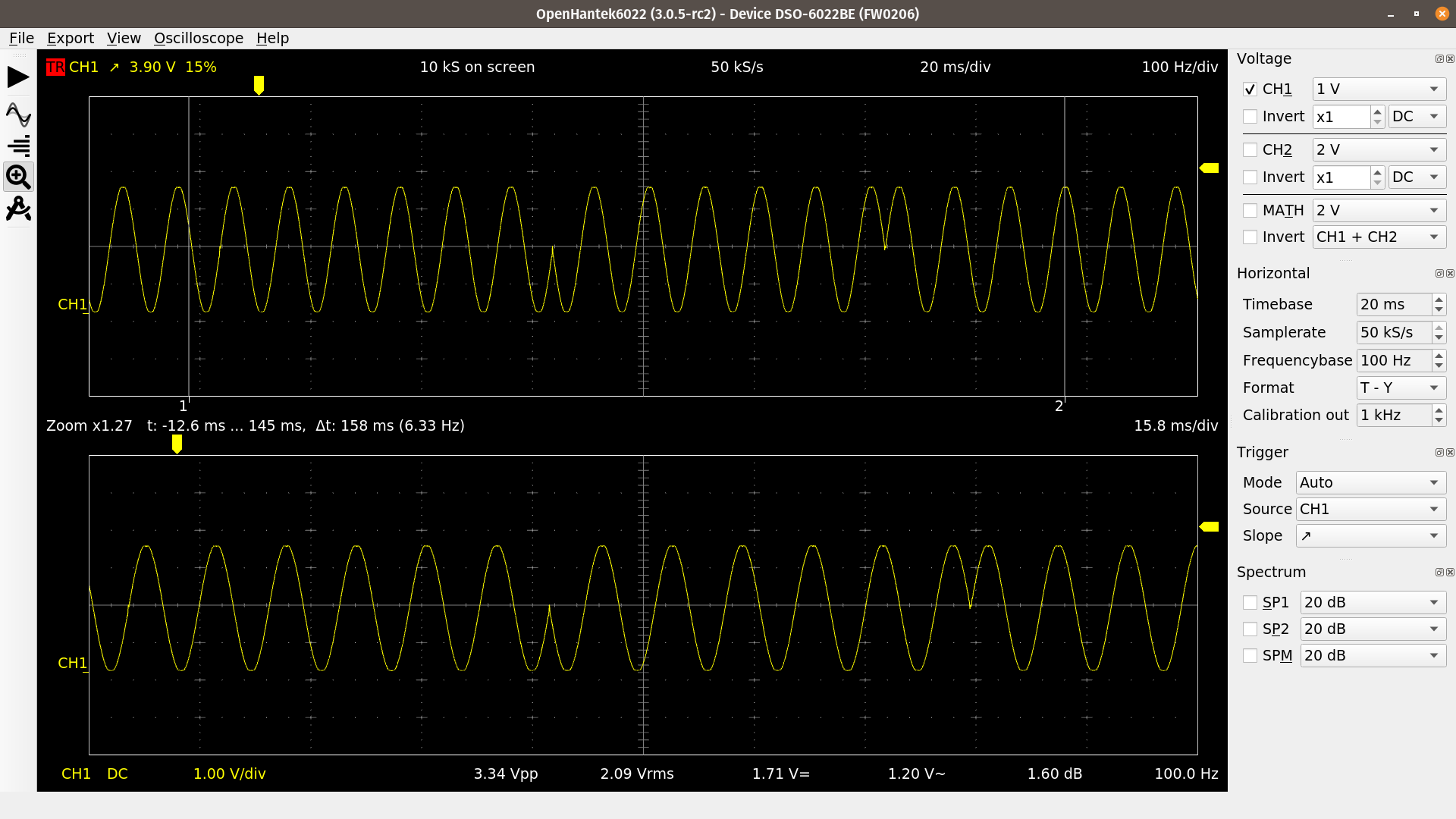Toggle CH1 channel visibility checkbox
The height and width of the screenshot is (819, 1456).
click(x=1249, y=89)
